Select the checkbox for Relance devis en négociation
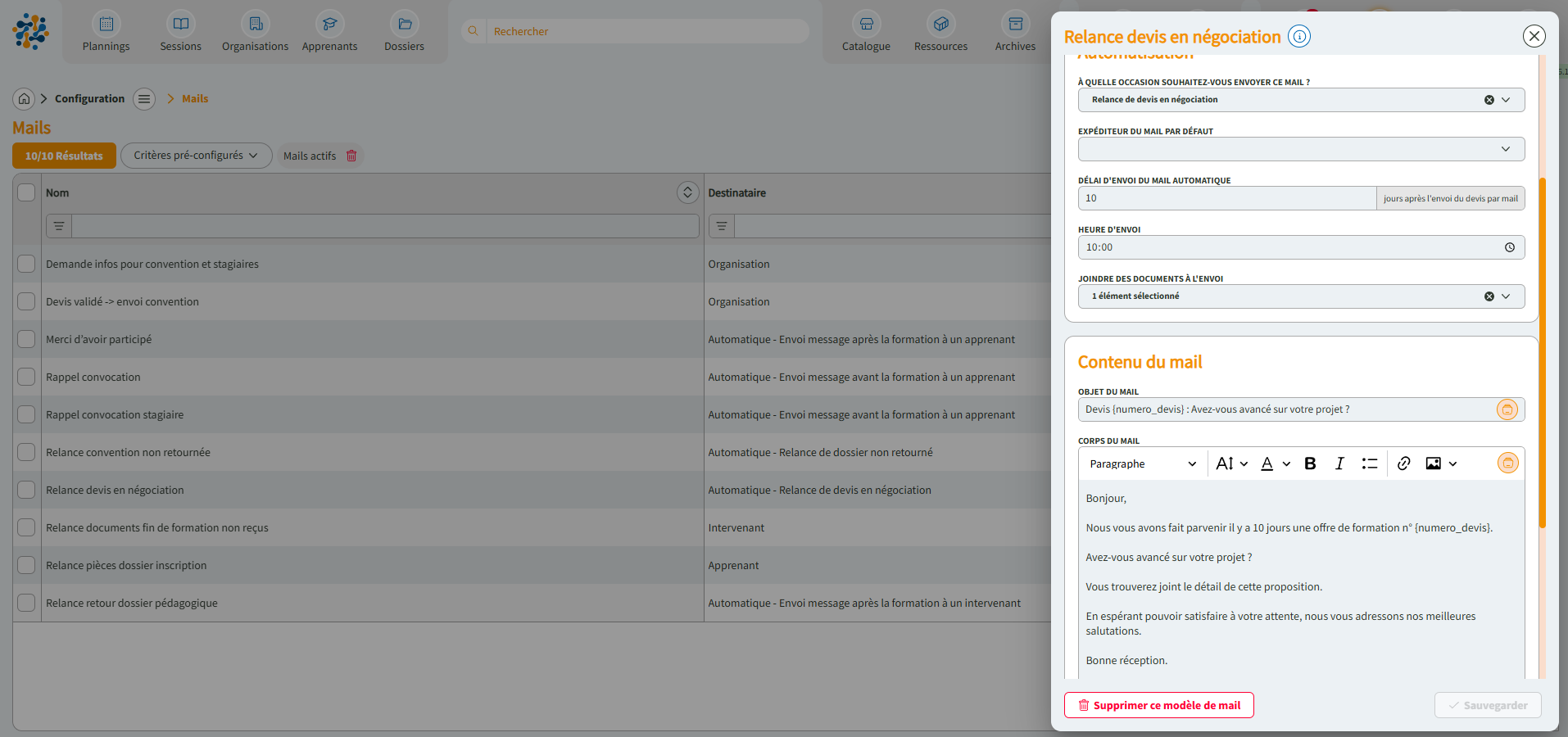Image resolution: width=1568 pixels, height=737 pixels. pos(25,490)
